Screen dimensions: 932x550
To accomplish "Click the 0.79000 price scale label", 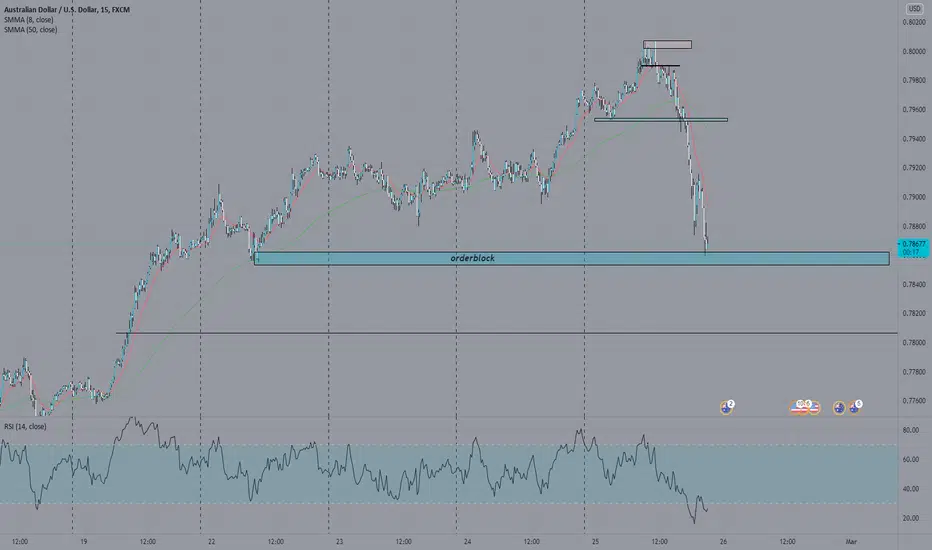I will (x=914, y=197).
